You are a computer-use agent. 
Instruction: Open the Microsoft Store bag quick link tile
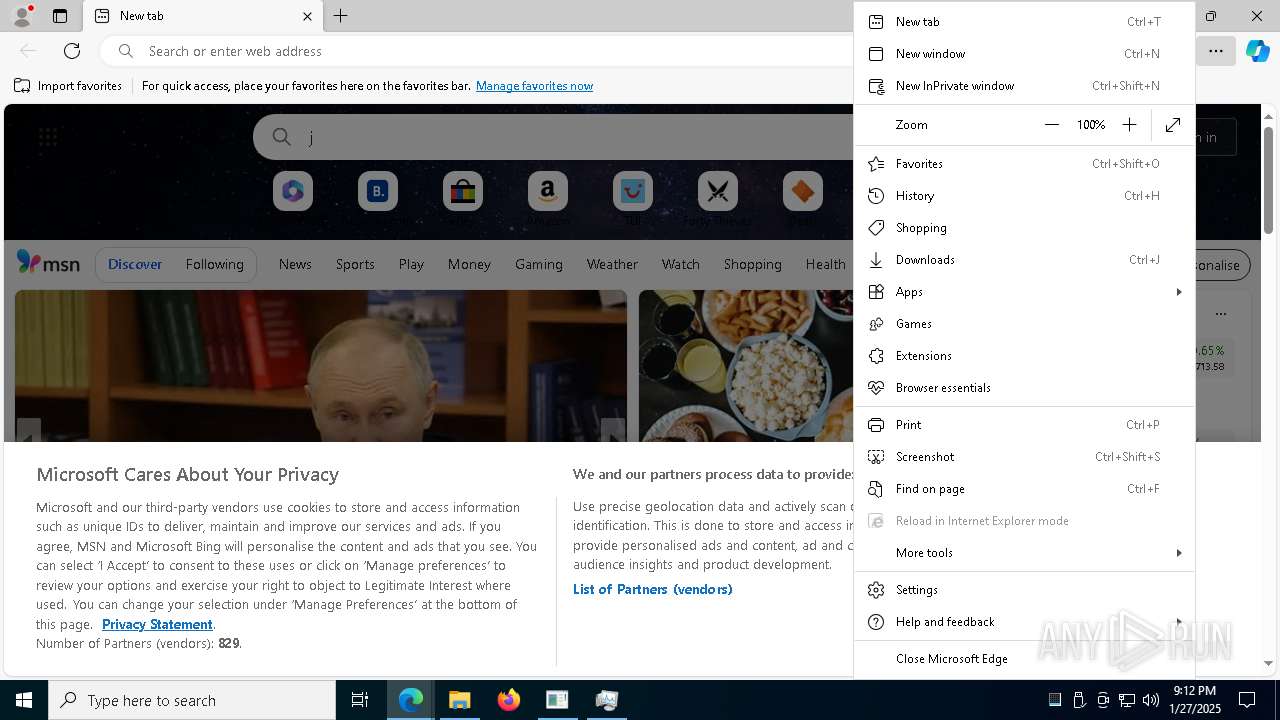(463, 191)
